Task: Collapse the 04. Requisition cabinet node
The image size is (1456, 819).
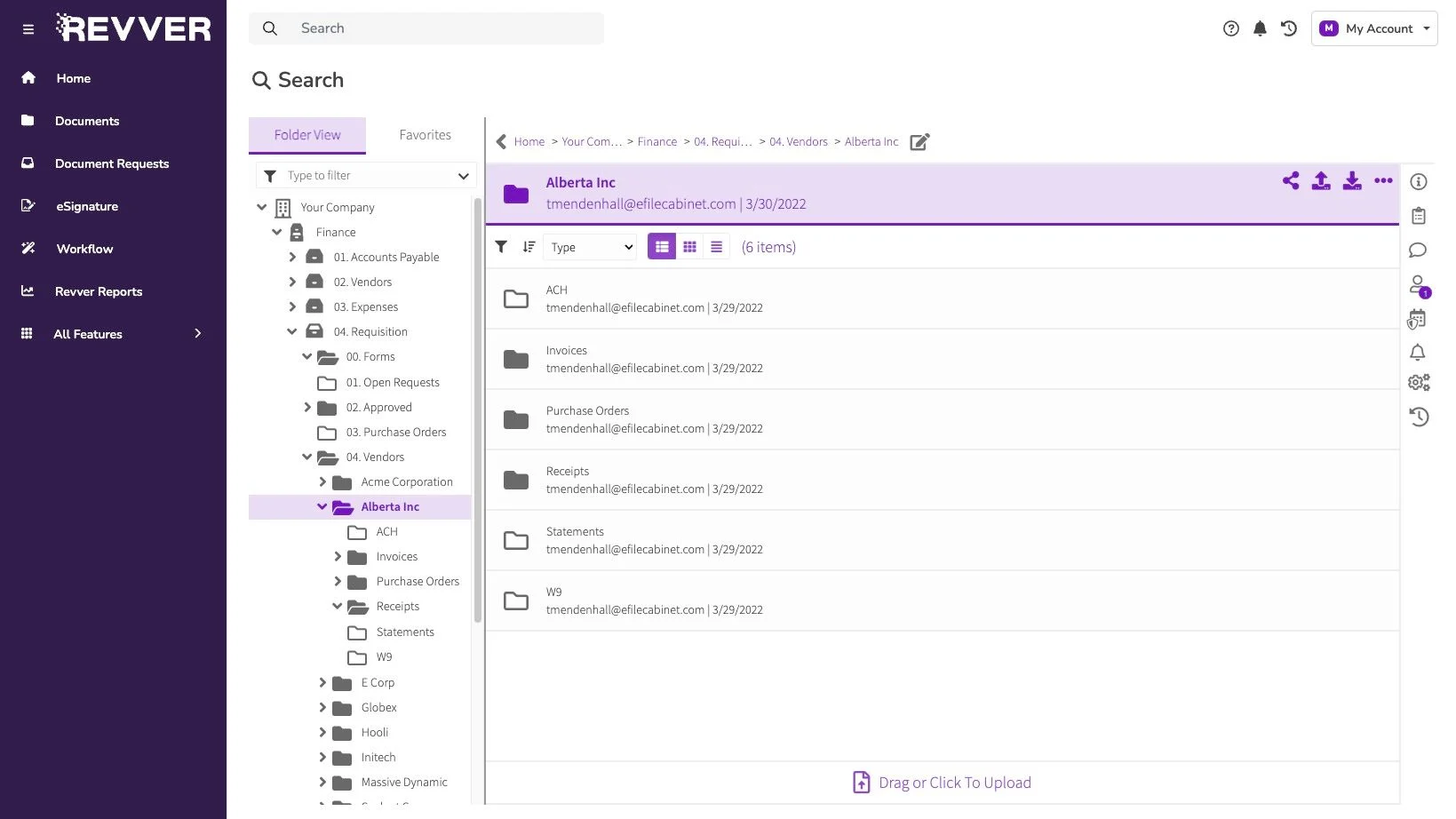Action: pyautogui.click(x=292, y=331)
